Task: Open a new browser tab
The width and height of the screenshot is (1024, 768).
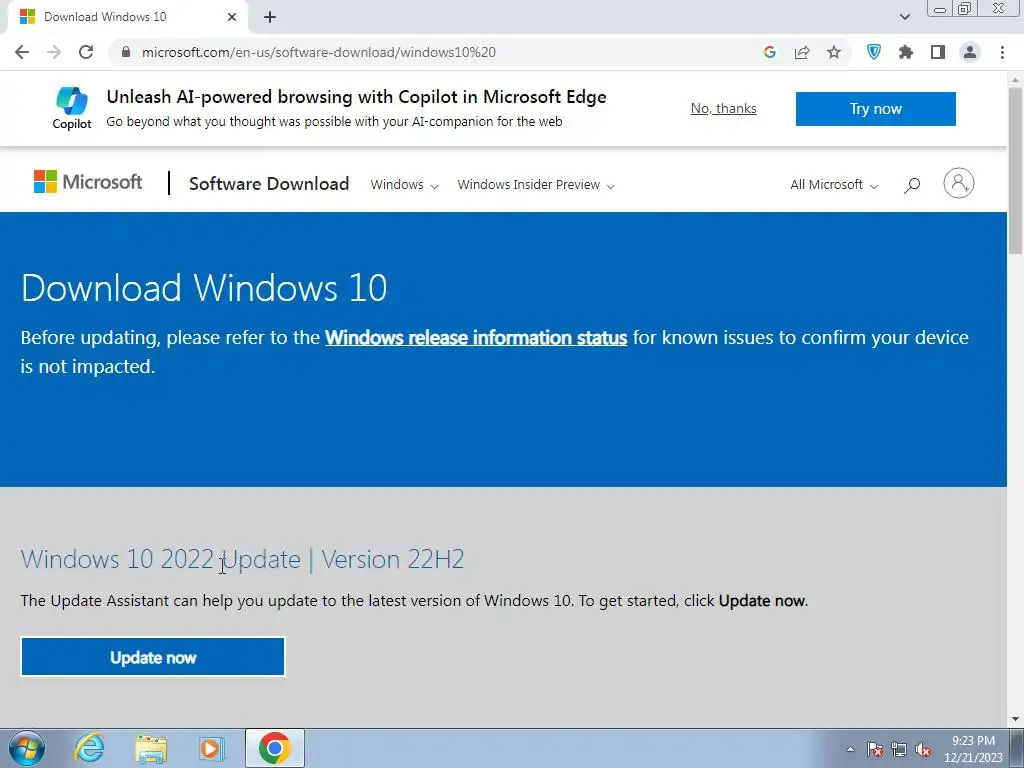Action: [270, 17]
